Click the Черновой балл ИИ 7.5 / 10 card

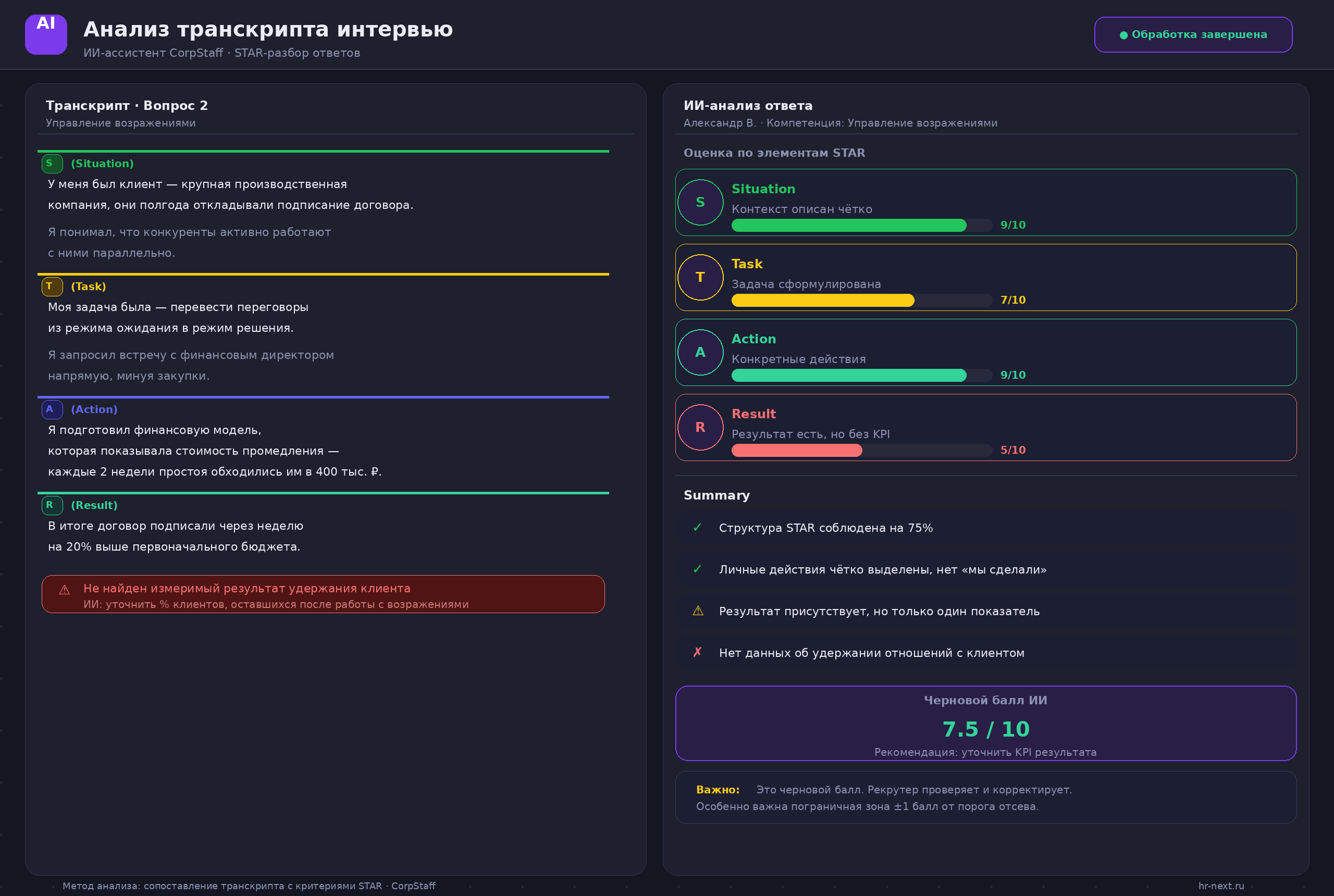coord(985,723)
